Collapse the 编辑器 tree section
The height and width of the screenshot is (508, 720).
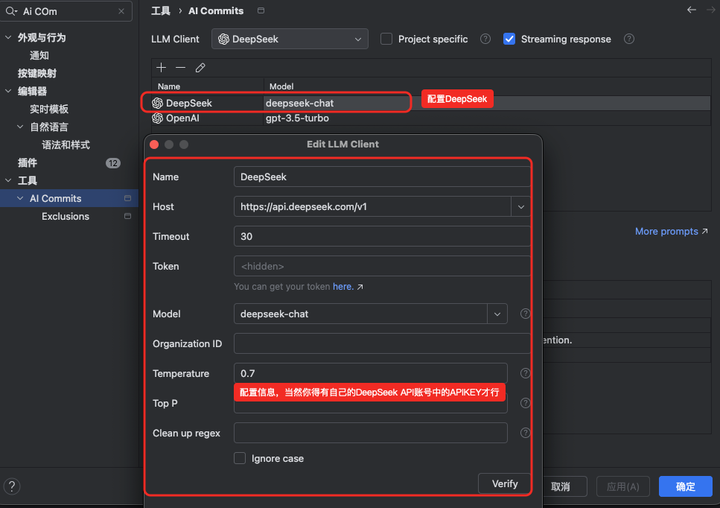tap(8, 91)
